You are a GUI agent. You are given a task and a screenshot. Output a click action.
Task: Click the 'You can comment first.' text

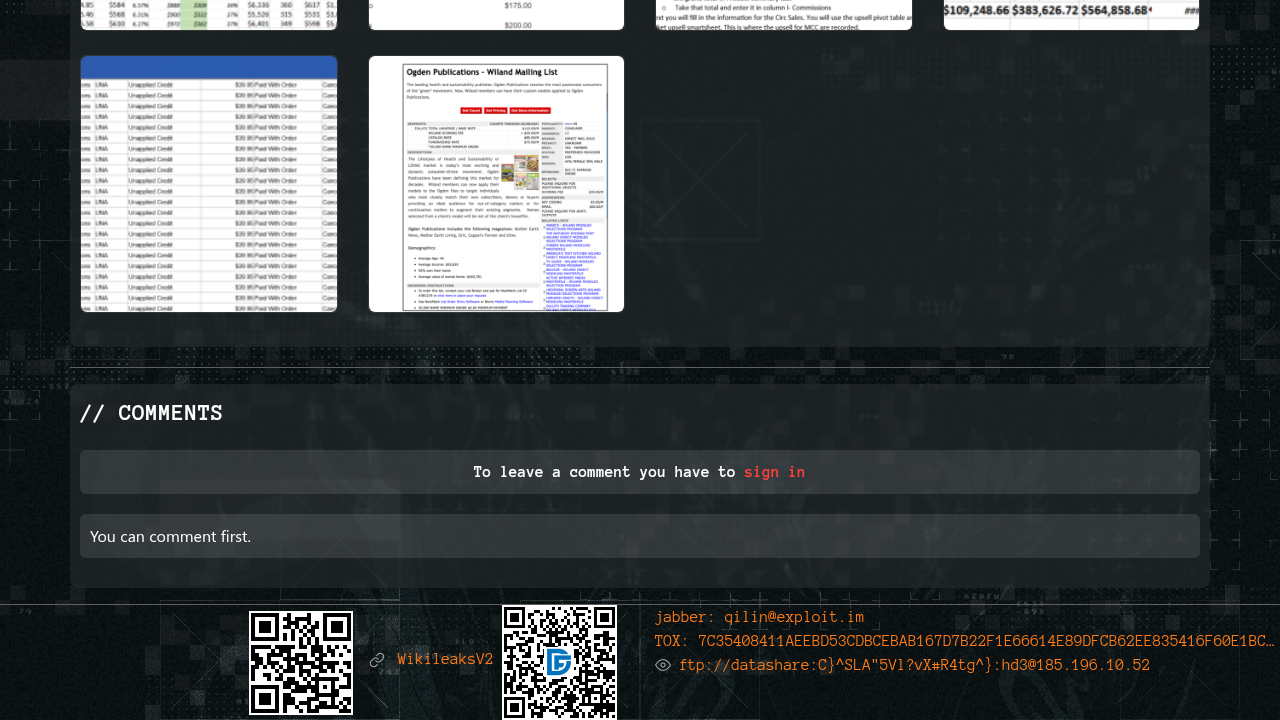(x=171, y=536)
